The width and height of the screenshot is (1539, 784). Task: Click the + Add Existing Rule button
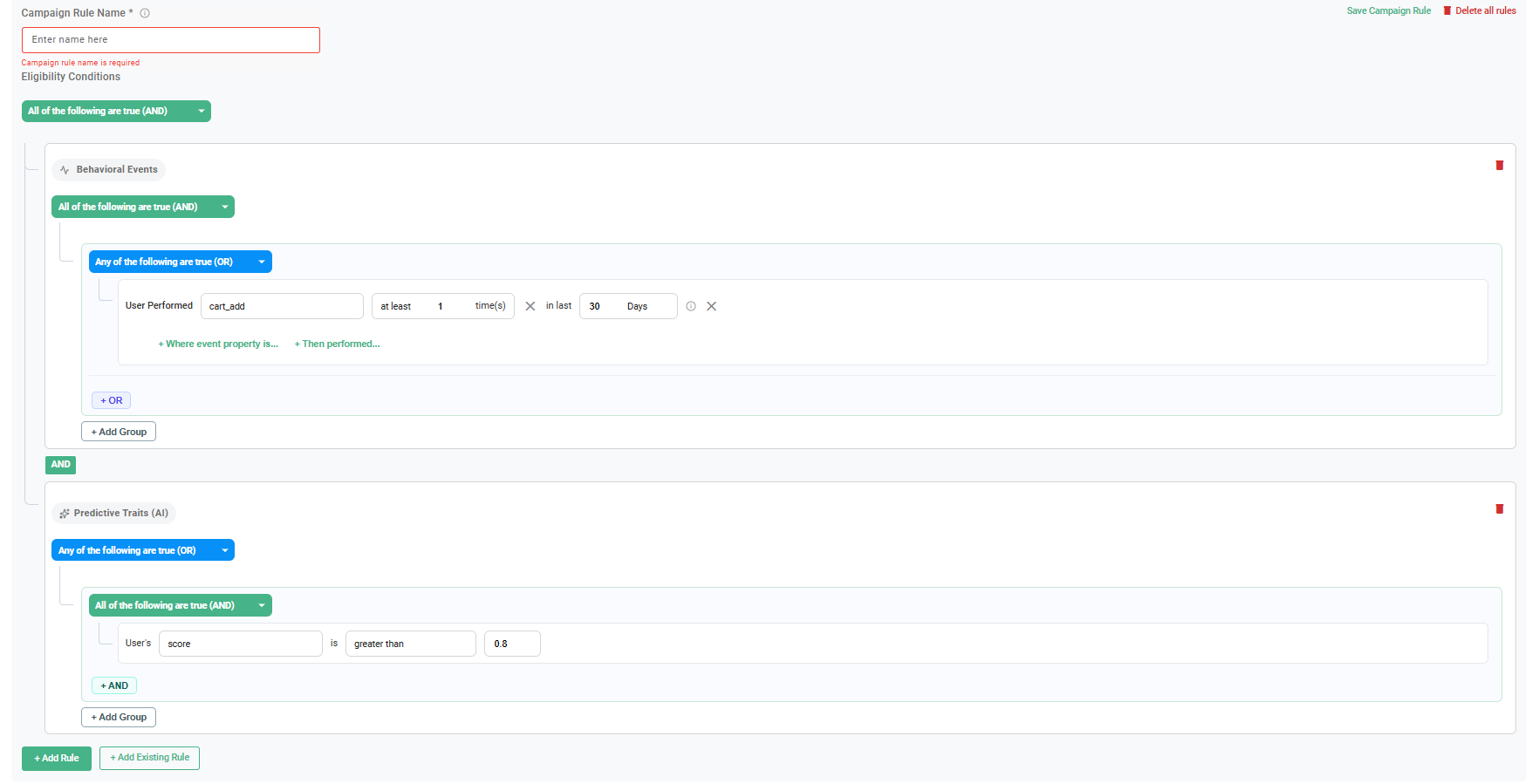point(149,758)
